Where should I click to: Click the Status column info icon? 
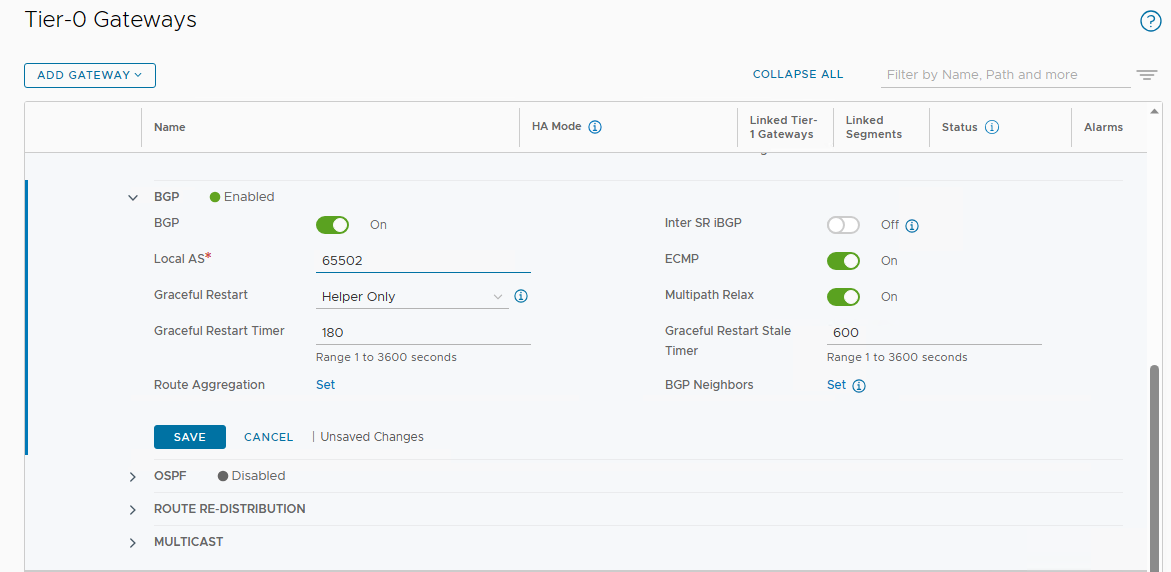click(x=992, y=127)
